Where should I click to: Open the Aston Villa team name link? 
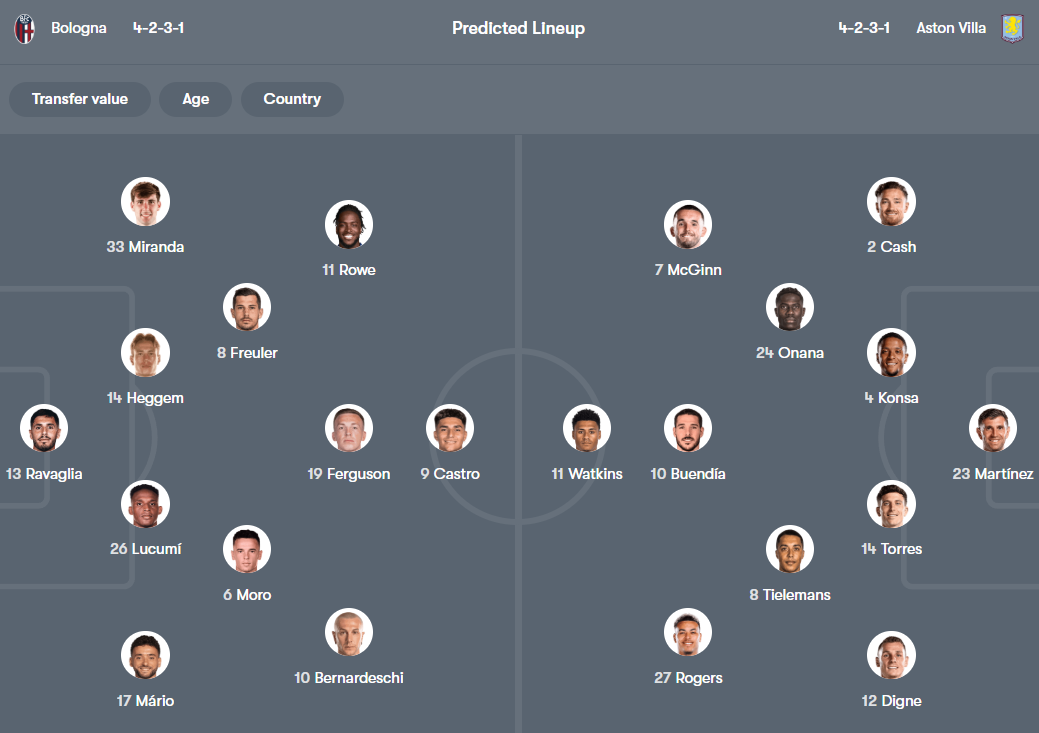click(x=951, y=28)
